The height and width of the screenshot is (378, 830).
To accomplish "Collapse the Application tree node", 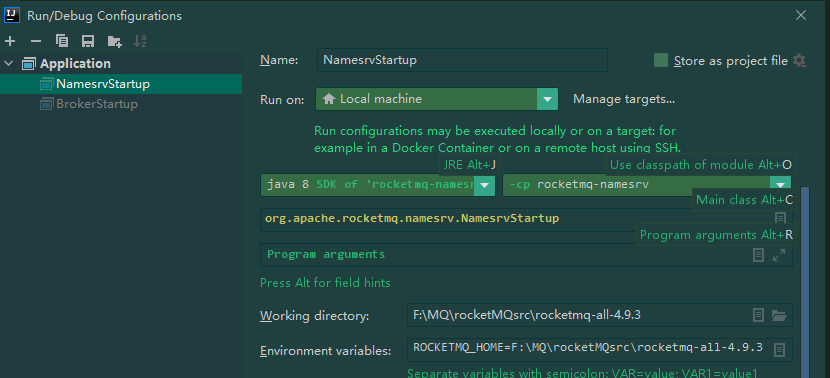I will (x=8, y=64).
